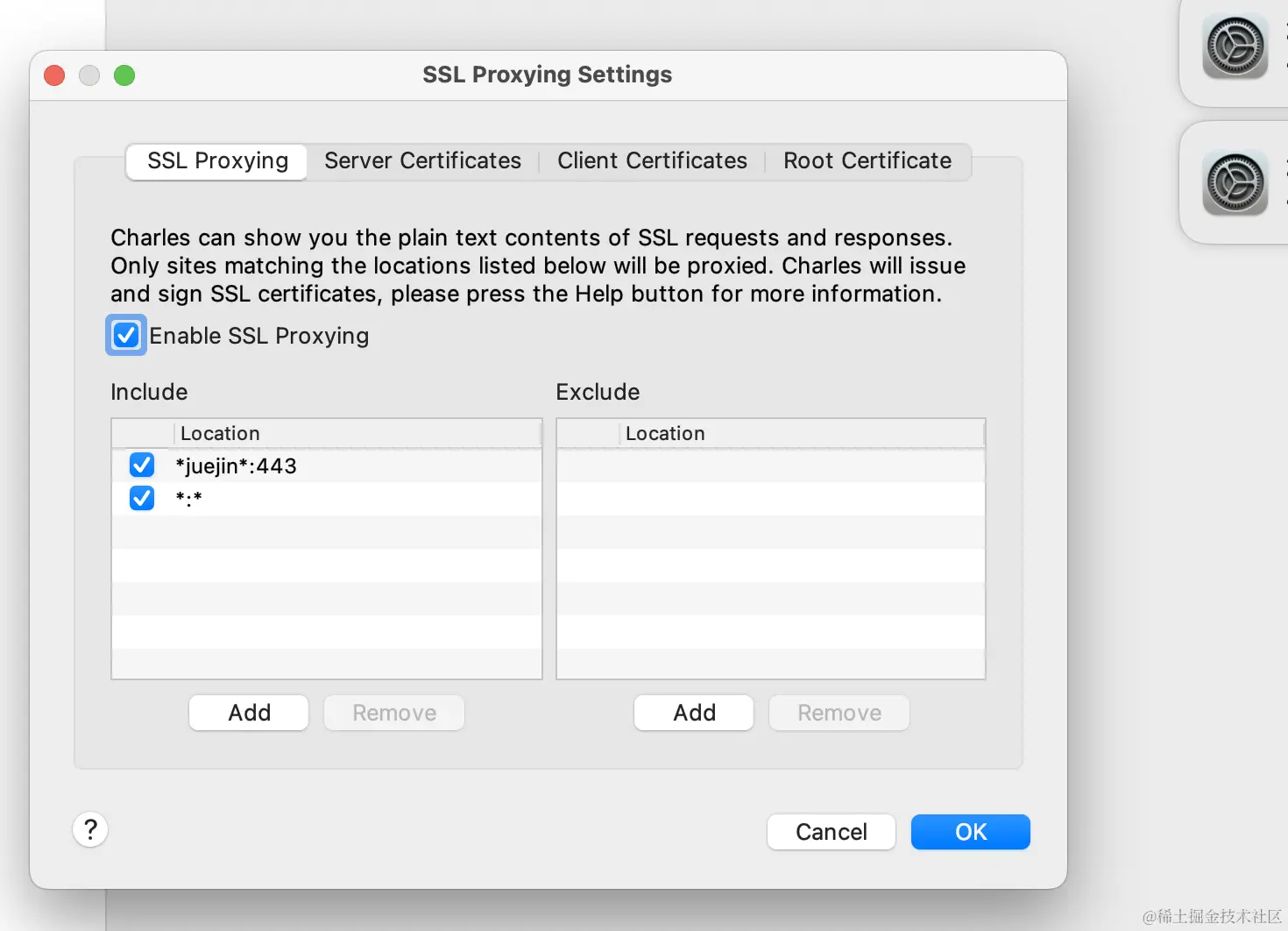Switch to the Server Certificates tab
Screen dimensions: 1288x931
(422, 161)
